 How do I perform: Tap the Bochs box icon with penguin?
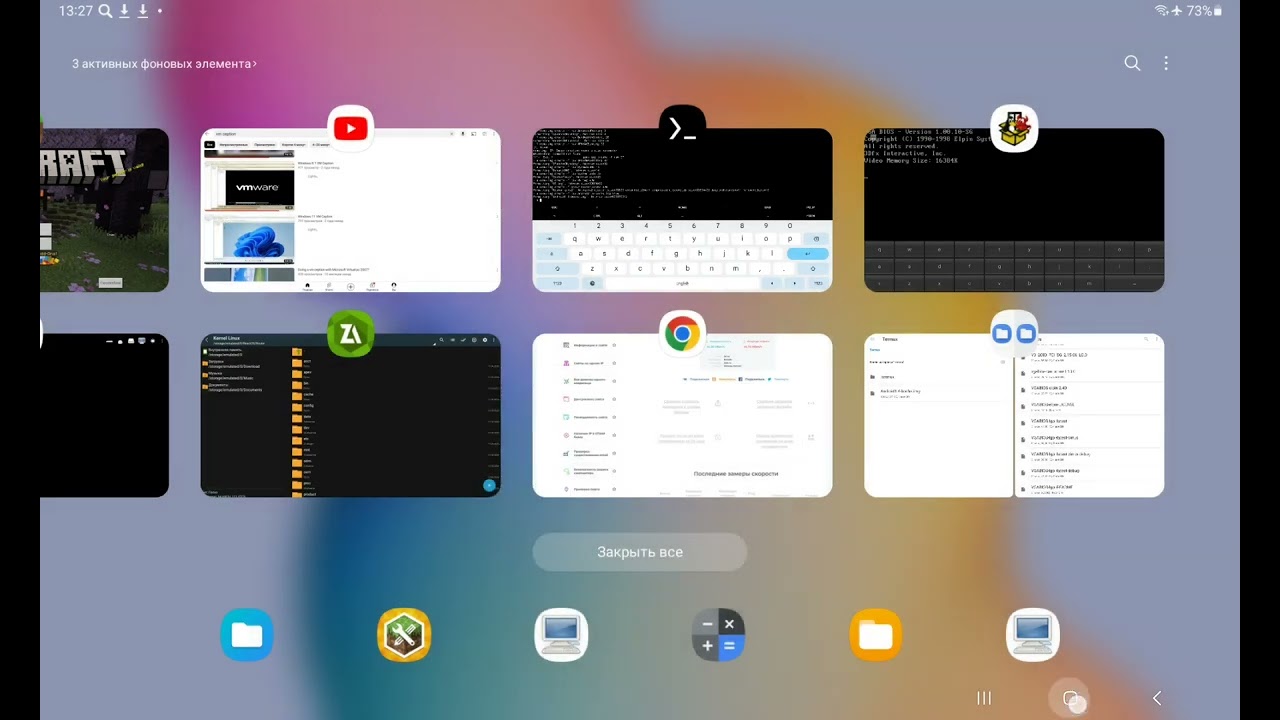[x=1014, y=128]
